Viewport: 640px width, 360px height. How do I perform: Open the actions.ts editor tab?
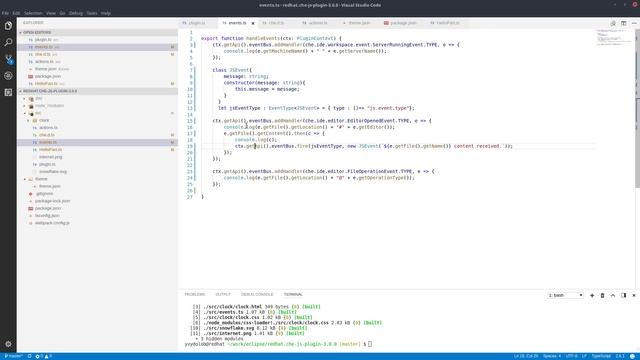point(318,23)
